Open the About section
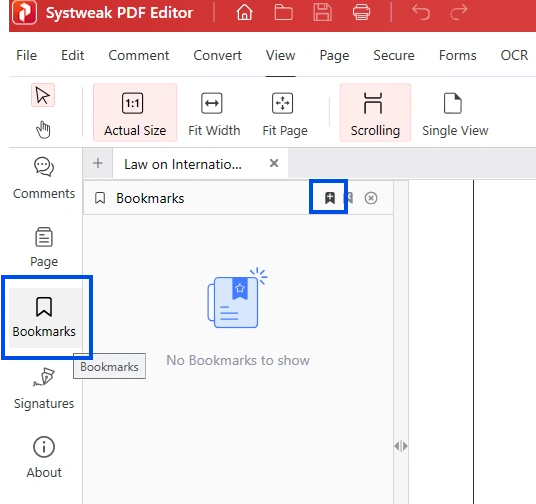536x504 pixels. click(x=44, y=457)
